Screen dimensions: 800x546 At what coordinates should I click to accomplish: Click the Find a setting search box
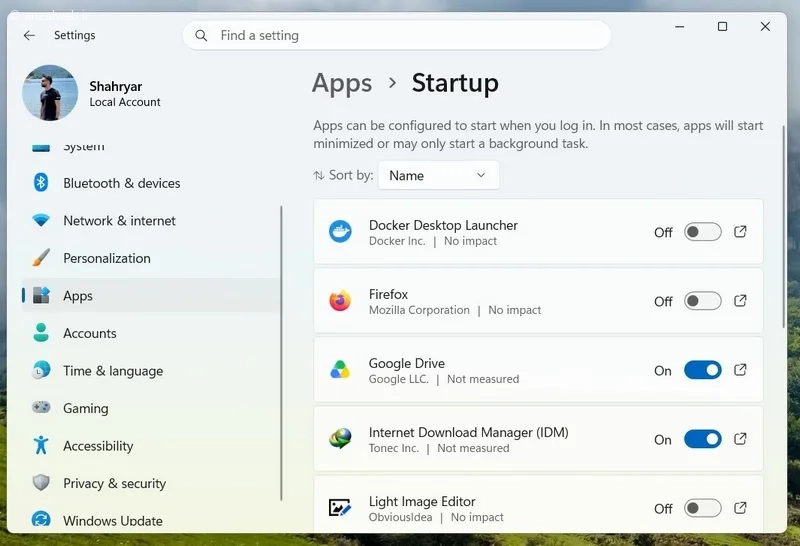point(396,35)
